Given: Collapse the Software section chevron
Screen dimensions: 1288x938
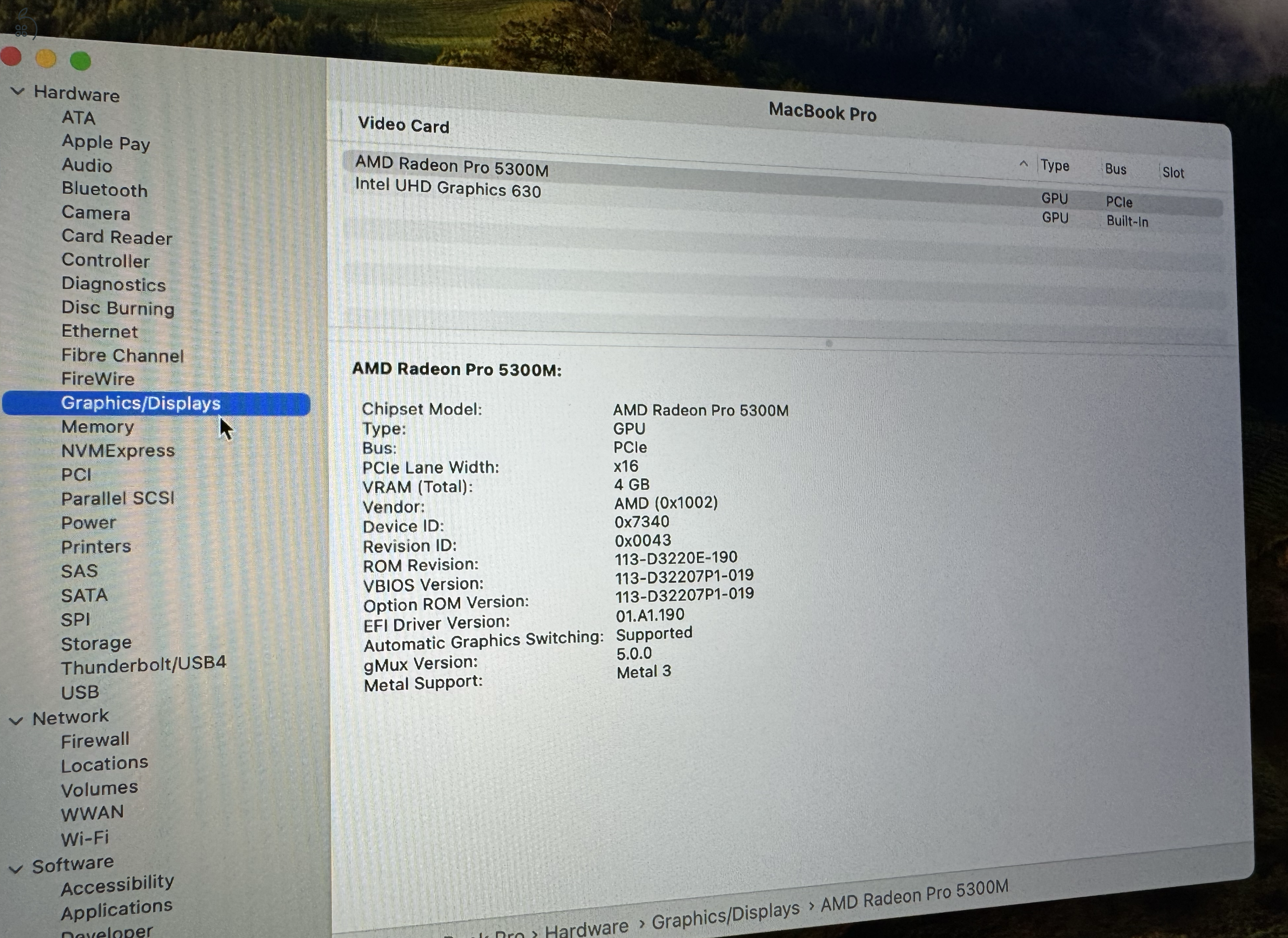Looking at the screenshot, I should tap(17, 869).
